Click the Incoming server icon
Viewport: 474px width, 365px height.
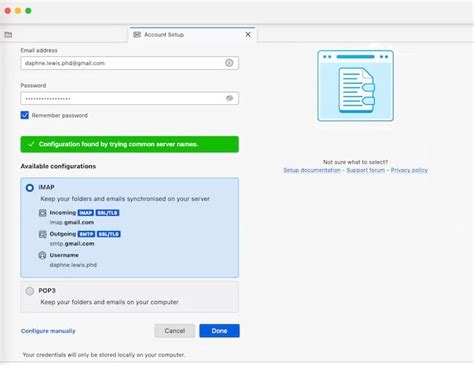[x=43, y=213]
